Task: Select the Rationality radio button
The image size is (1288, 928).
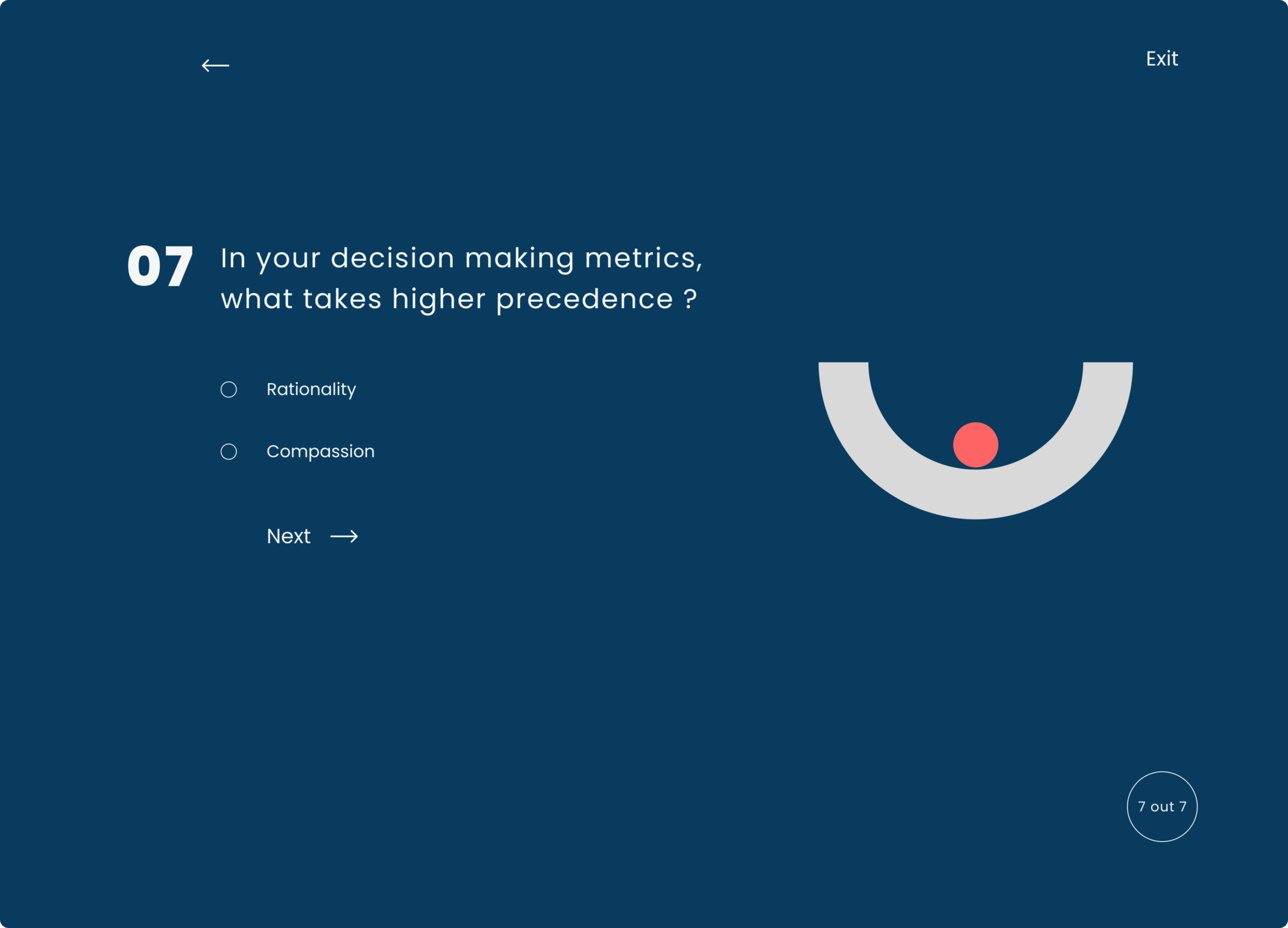Action: click(229, 390)
